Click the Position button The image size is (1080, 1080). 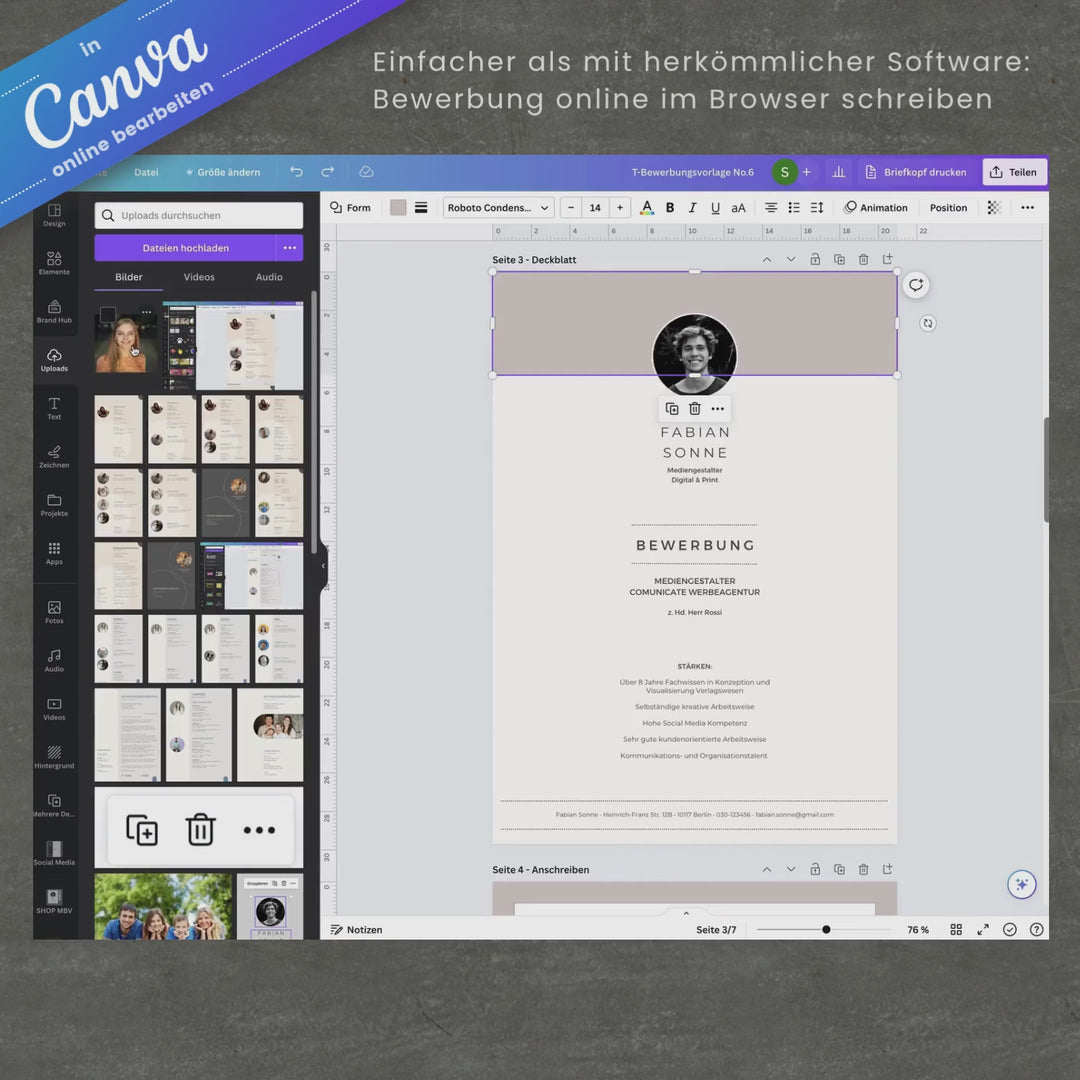tap(948, 207)
